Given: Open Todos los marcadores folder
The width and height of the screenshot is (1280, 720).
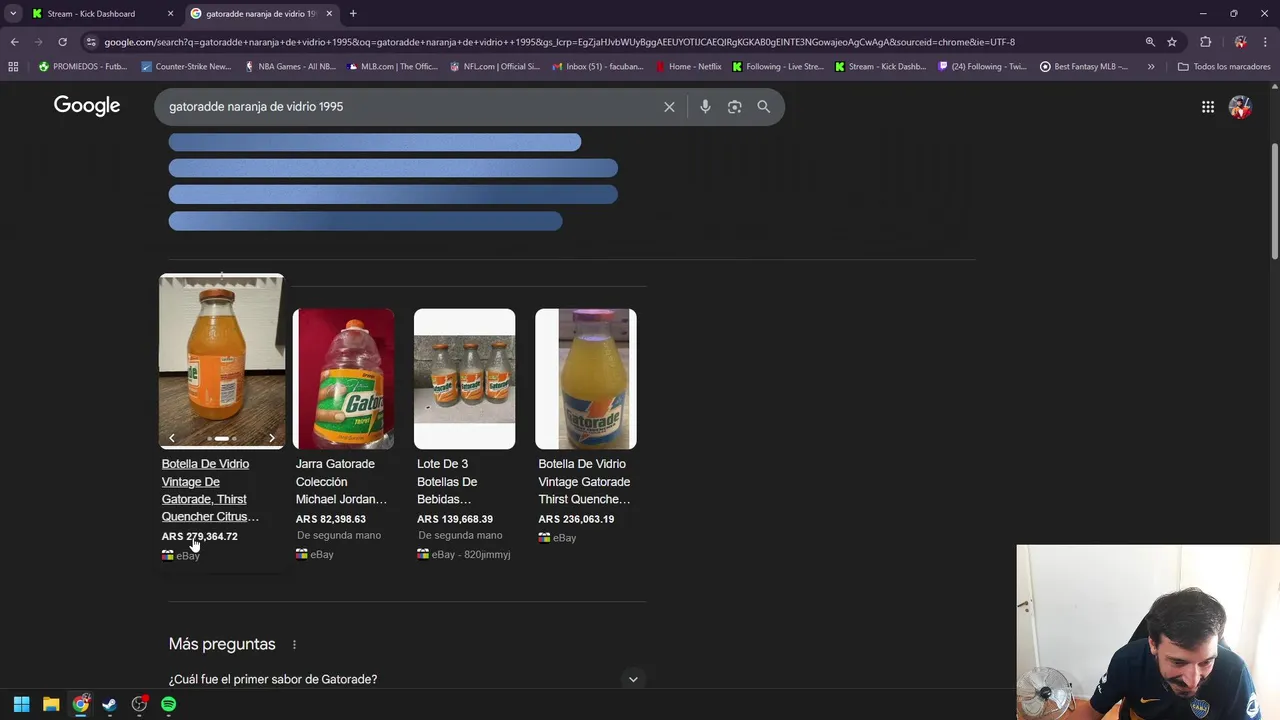Looking at the screenshot, I should [1223, 67].
